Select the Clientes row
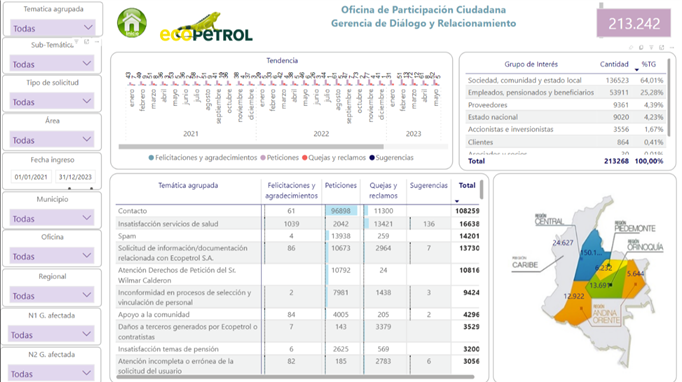 [565, 142]
